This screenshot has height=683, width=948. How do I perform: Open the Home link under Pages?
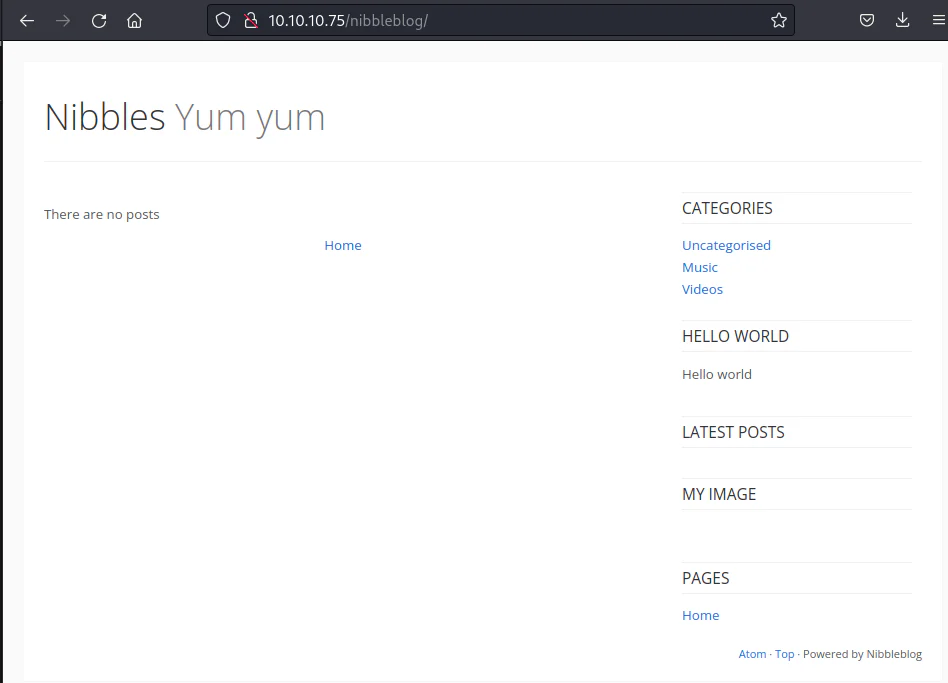[700, 615]
